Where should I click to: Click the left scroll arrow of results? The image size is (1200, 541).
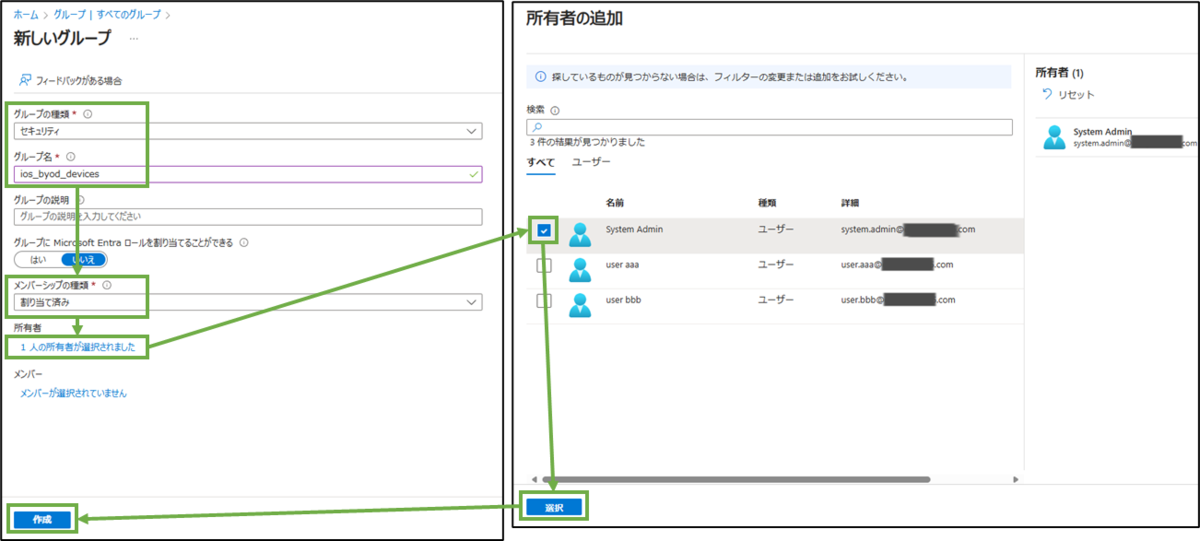click(533, 479)
